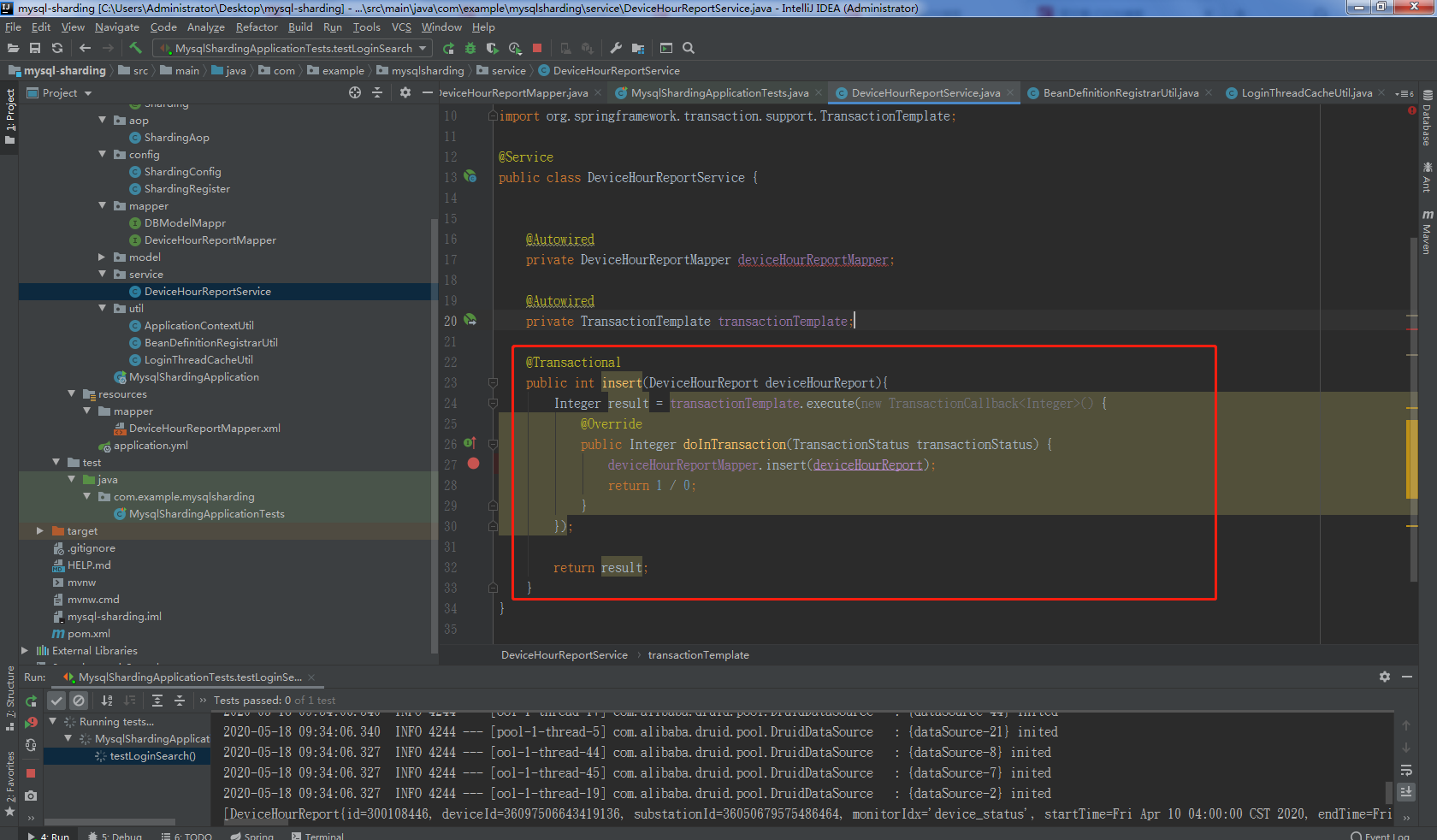The height and width of the screenshot is (840, 1437).
Task: Open the Project panel gear options
Action: pyautogui.click(x=405, y=92)
